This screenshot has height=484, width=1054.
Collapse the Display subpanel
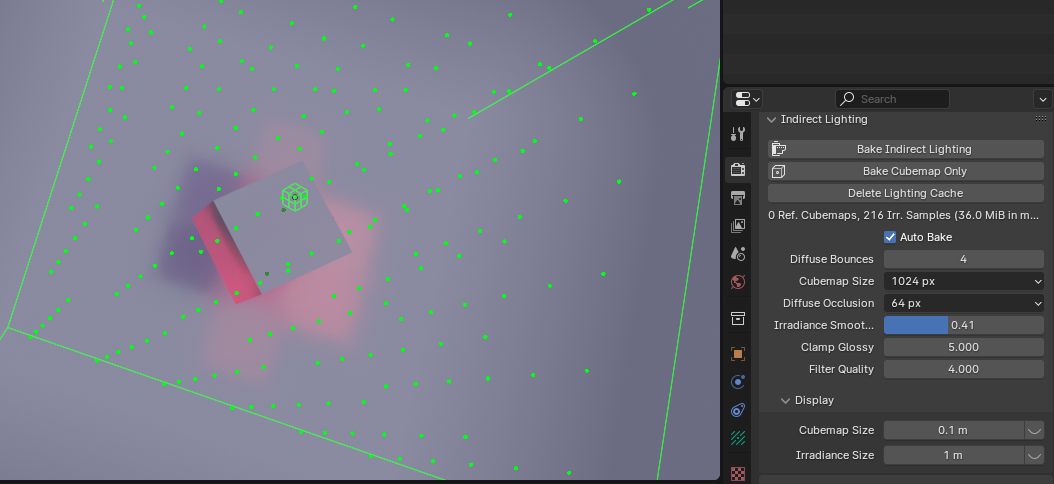coord(785,401)
